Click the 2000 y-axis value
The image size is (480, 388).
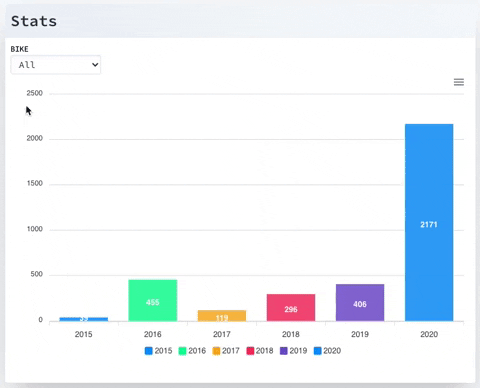point(35,138)
